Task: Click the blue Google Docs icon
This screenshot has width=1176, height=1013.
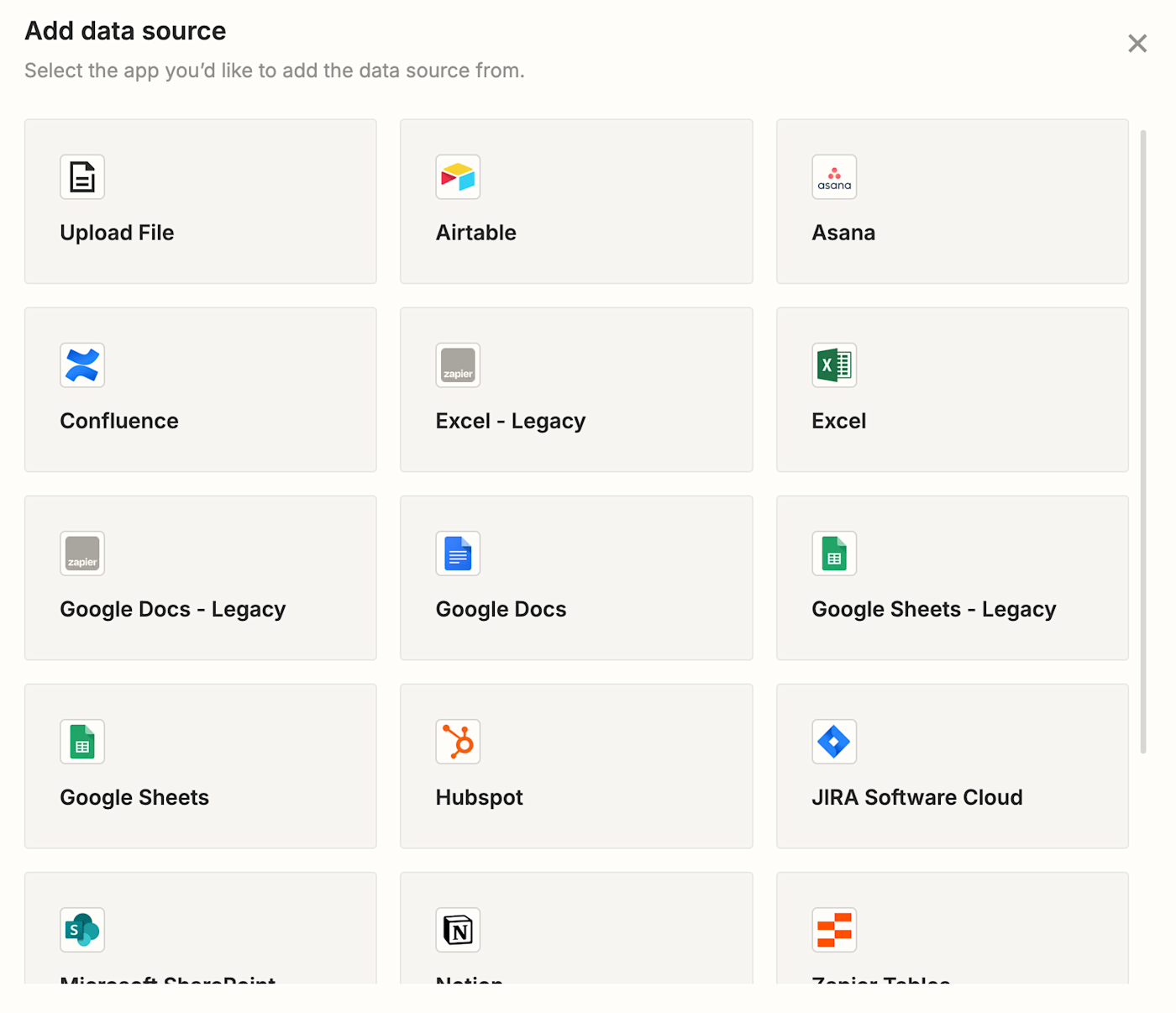Action: (x=458, y=553)
